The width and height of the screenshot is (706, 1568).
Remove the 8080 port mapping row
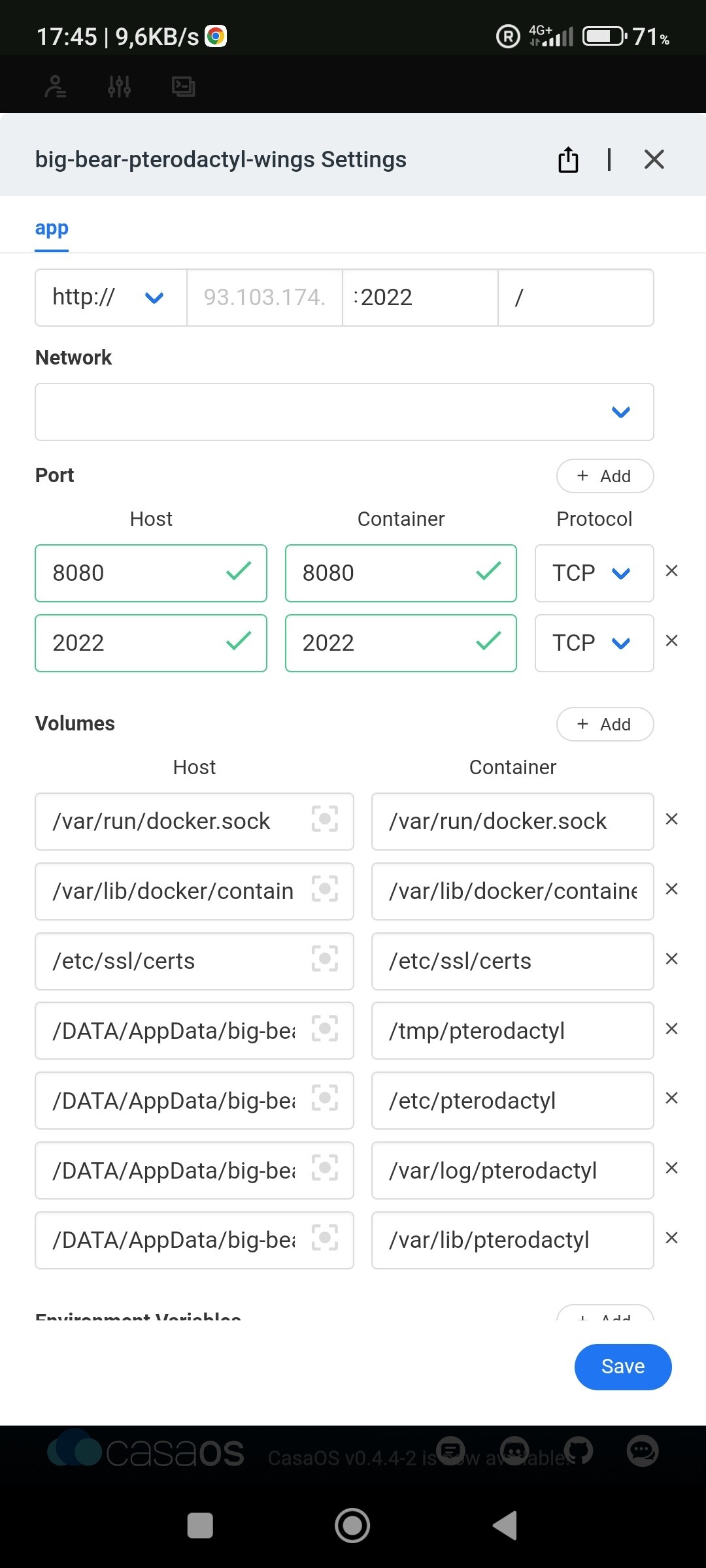[671, 571]
